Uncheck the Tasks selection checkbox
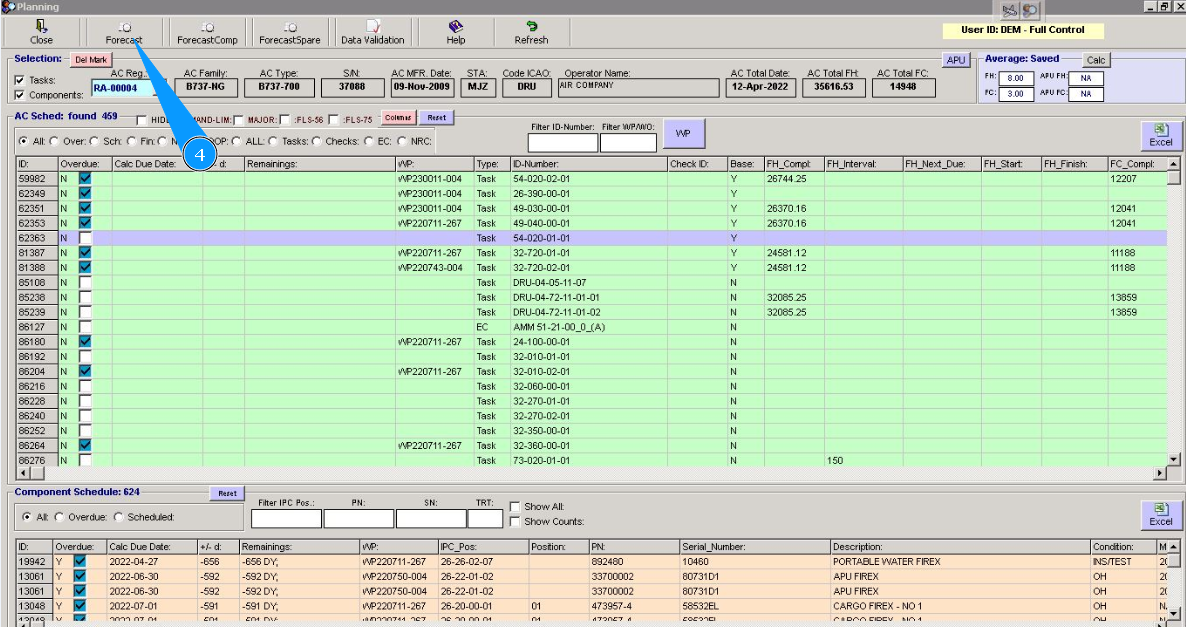Image resolution: width=1186 pixels, height=629 pixels. click(x=20, y=80)
